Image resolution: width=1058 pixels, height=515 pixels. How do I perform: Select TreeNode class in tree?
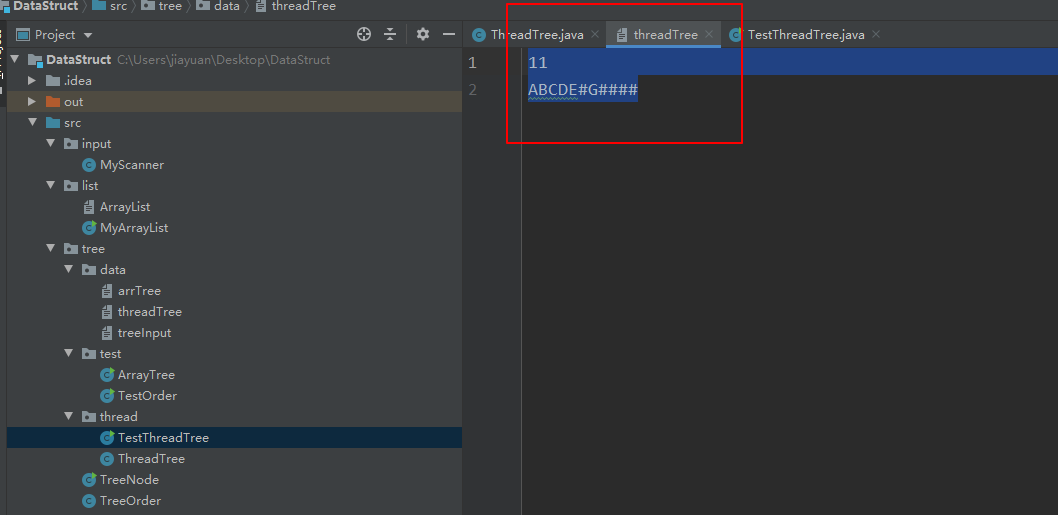[x=129, y=479]
